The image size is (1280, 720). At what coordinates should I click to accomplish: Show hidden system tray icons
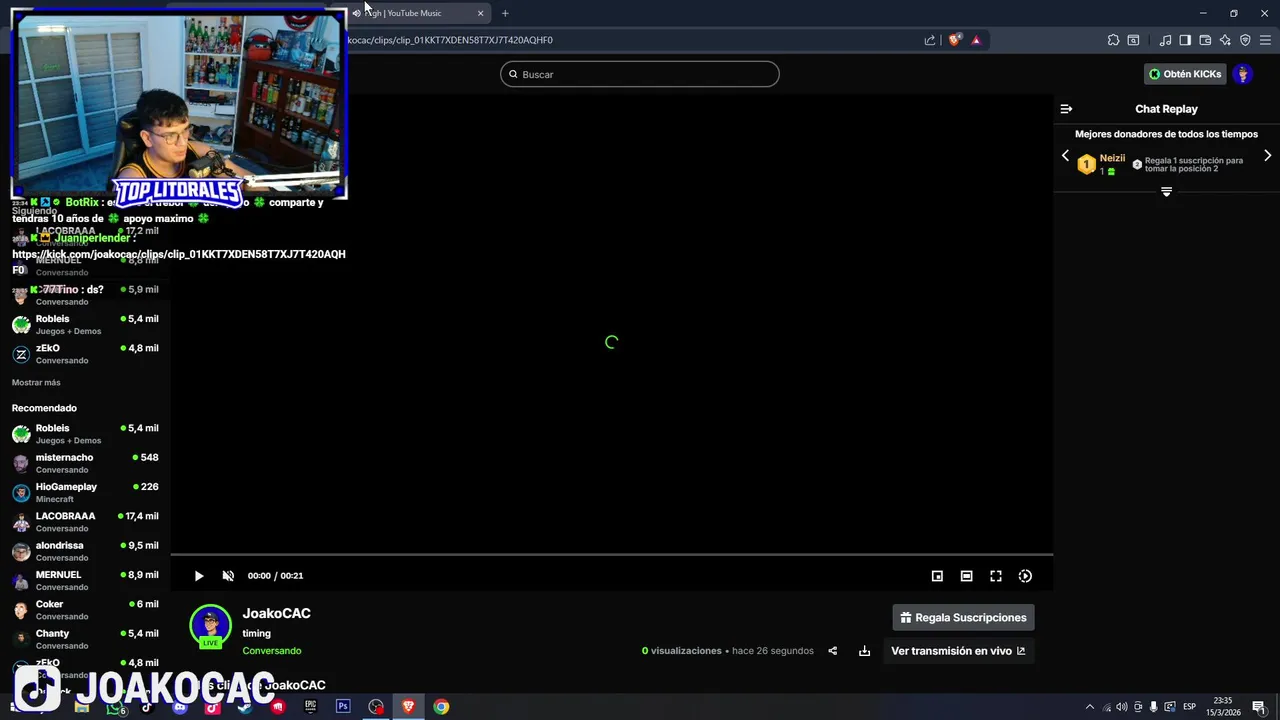pos(1090,707)
